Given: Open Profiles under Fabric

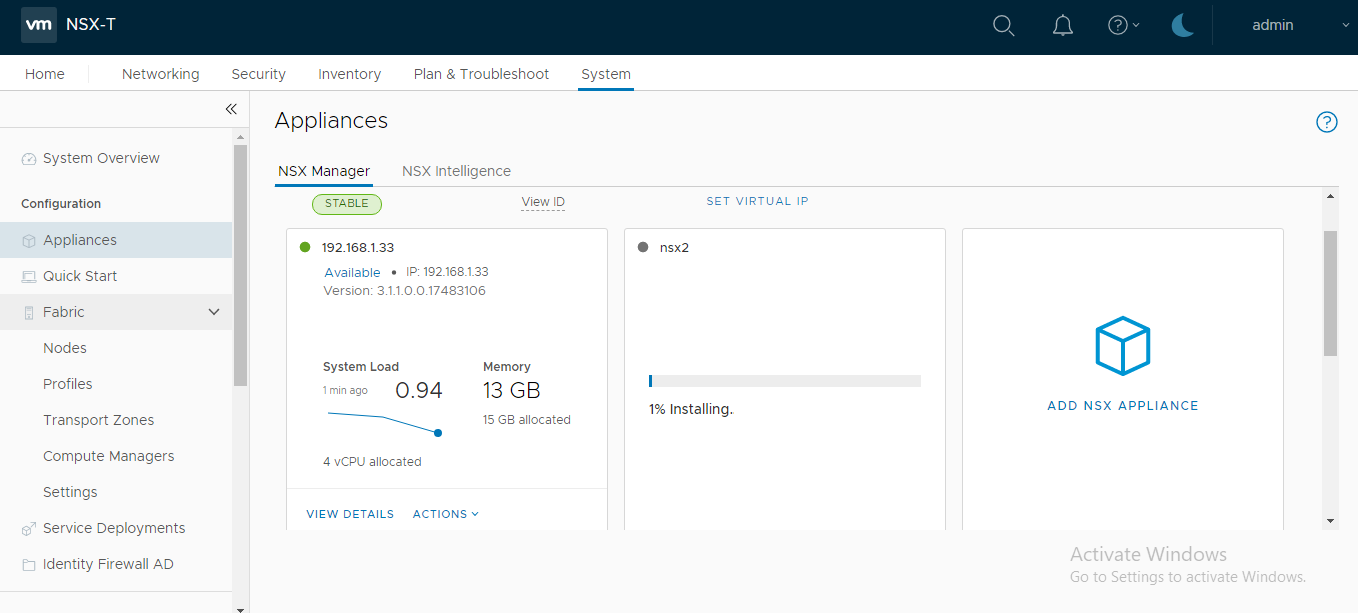Looking at the screenshot, I should click(x=68, y=384).
